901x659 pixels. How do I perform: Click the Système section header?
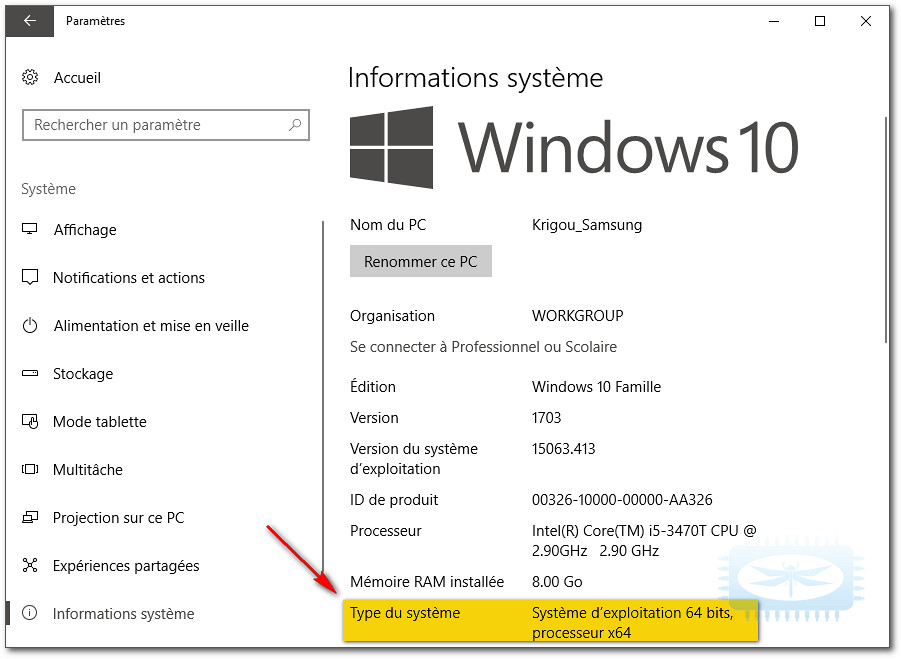[48, 189]
